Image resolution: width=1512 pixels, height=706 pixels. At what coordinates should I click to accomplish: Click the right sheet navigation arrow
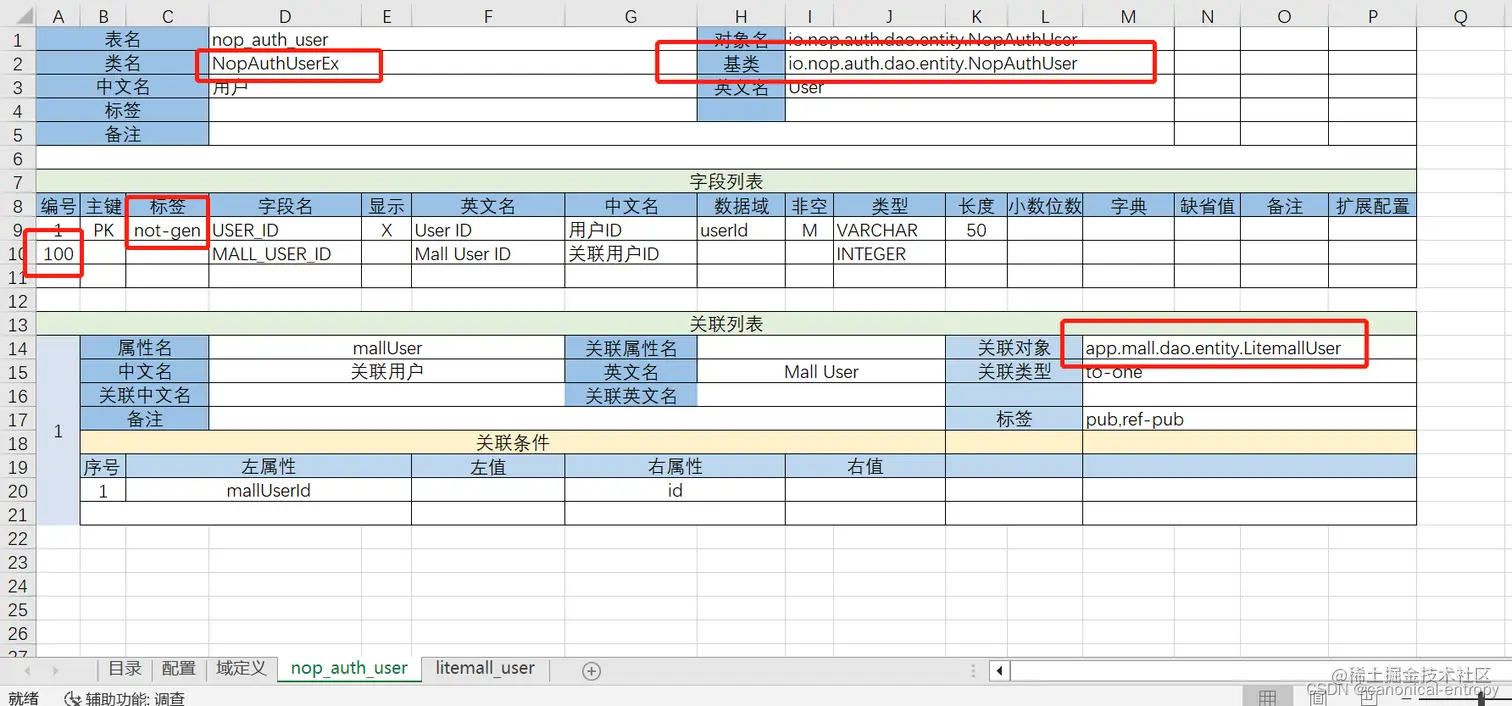(x=55, y=669)
